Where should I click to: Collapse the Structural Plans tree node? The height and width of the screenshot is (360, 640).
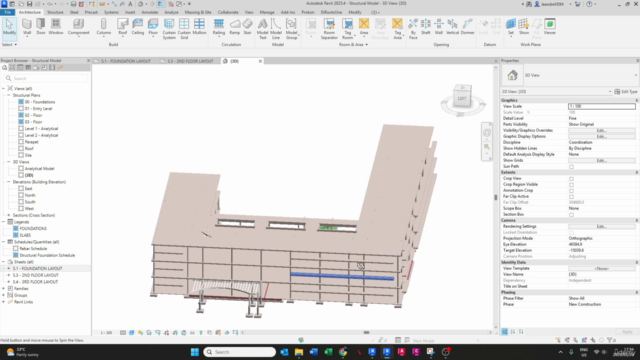9,95
